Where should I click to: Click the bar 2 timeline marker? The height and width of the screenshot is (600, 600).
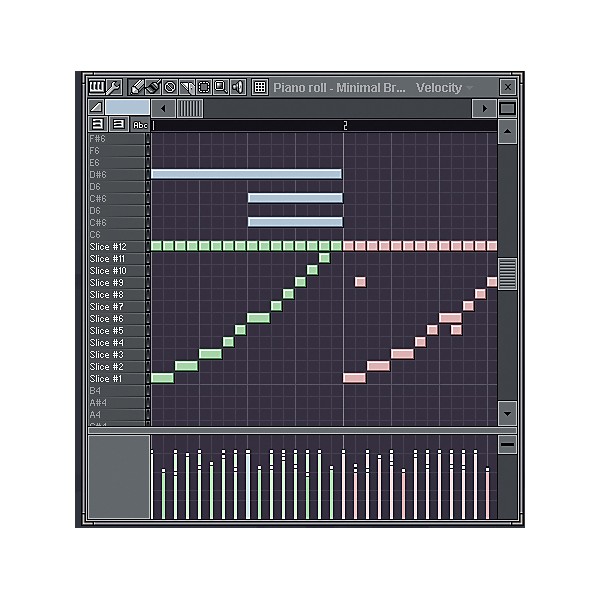coord(345,126)
